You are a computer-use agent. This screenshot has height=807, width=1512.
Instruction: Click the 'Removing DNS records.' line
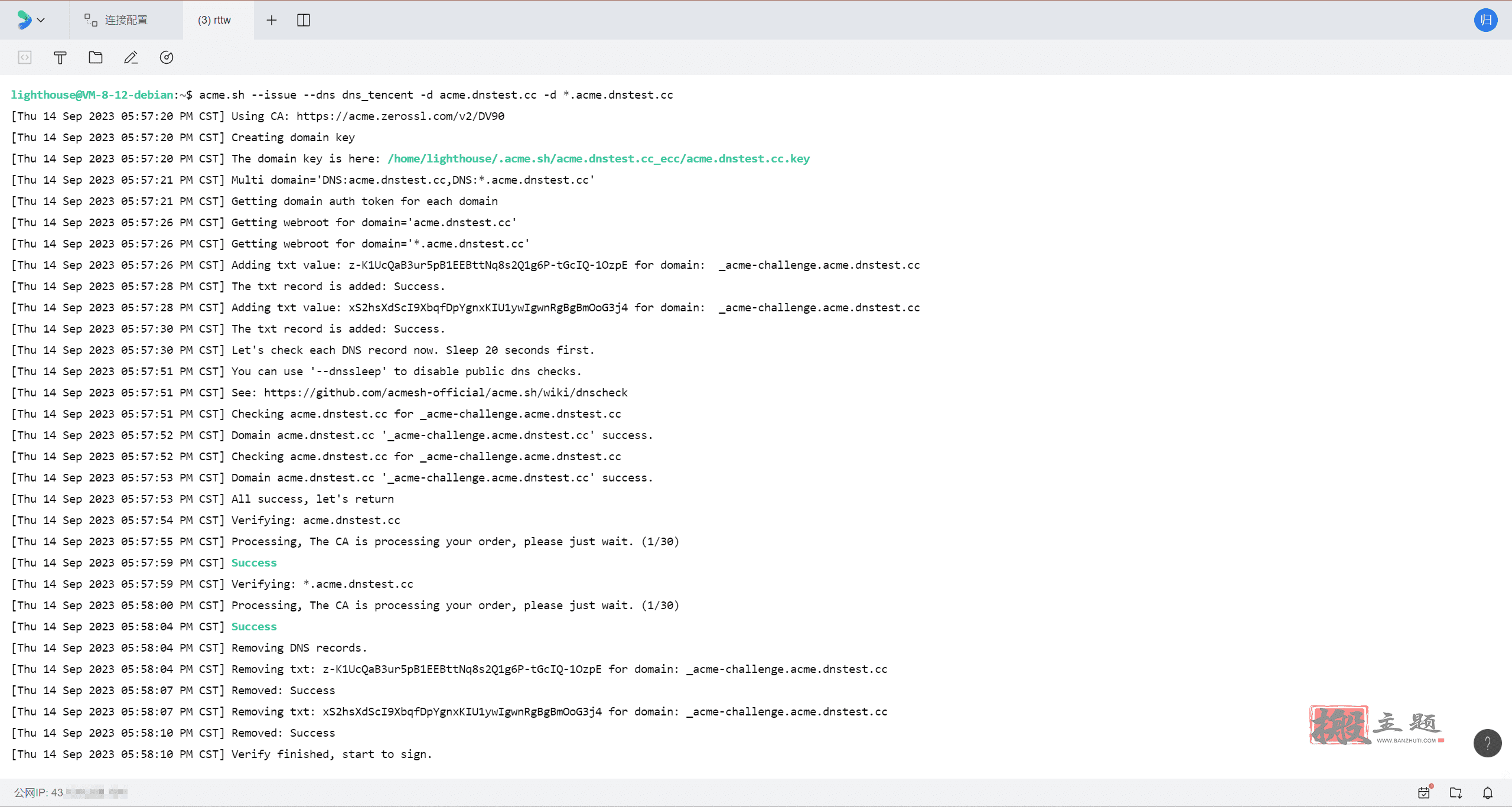coord(189,647)
